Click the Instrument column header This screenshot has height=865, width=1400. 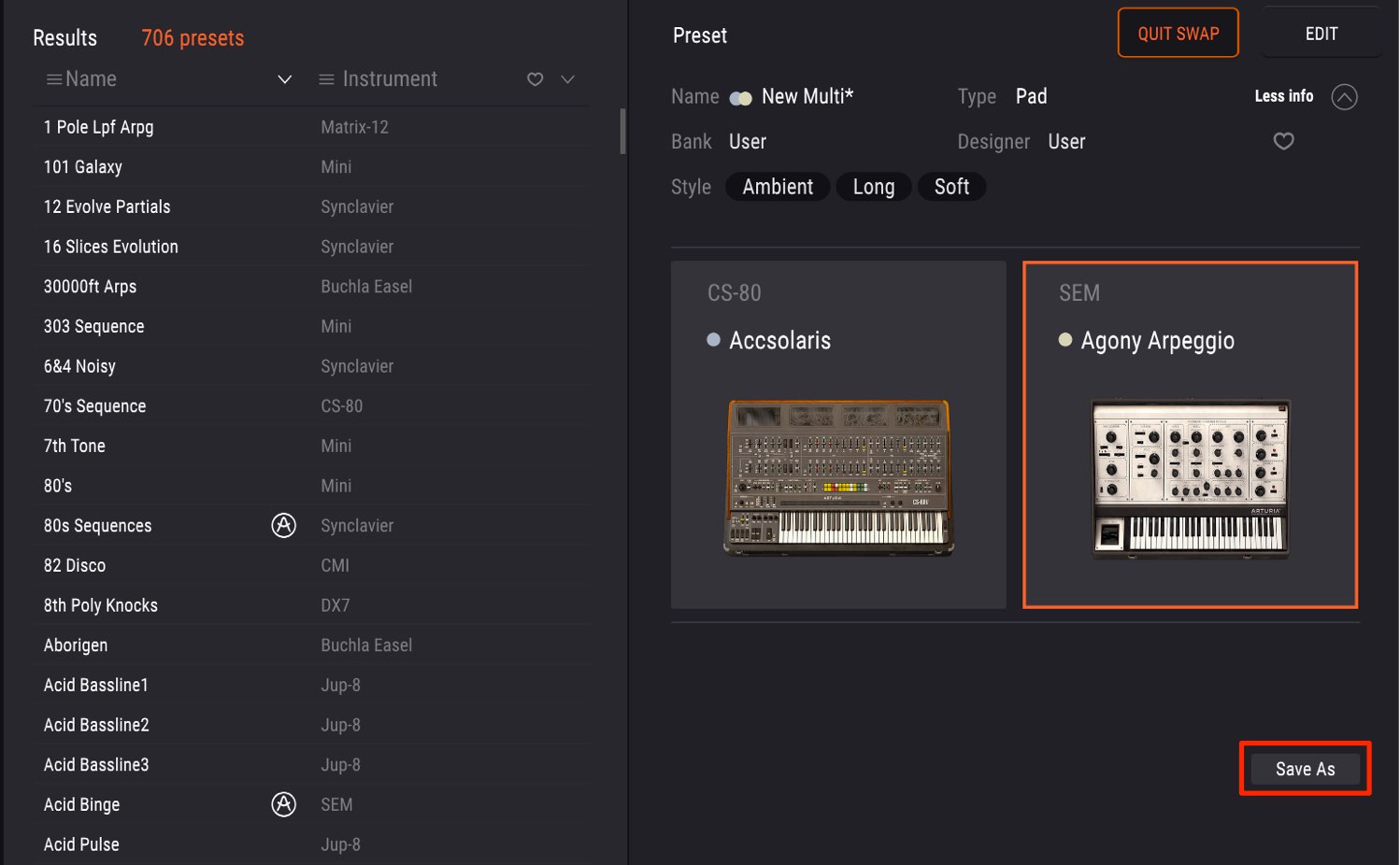(x=390, y=79)
